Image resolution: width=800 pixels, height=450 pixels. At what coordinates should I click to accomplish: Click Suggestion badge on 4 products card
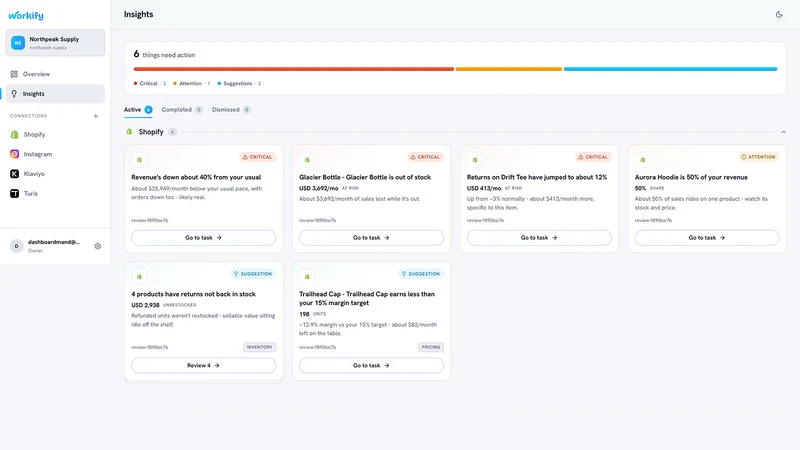point(253,274)
